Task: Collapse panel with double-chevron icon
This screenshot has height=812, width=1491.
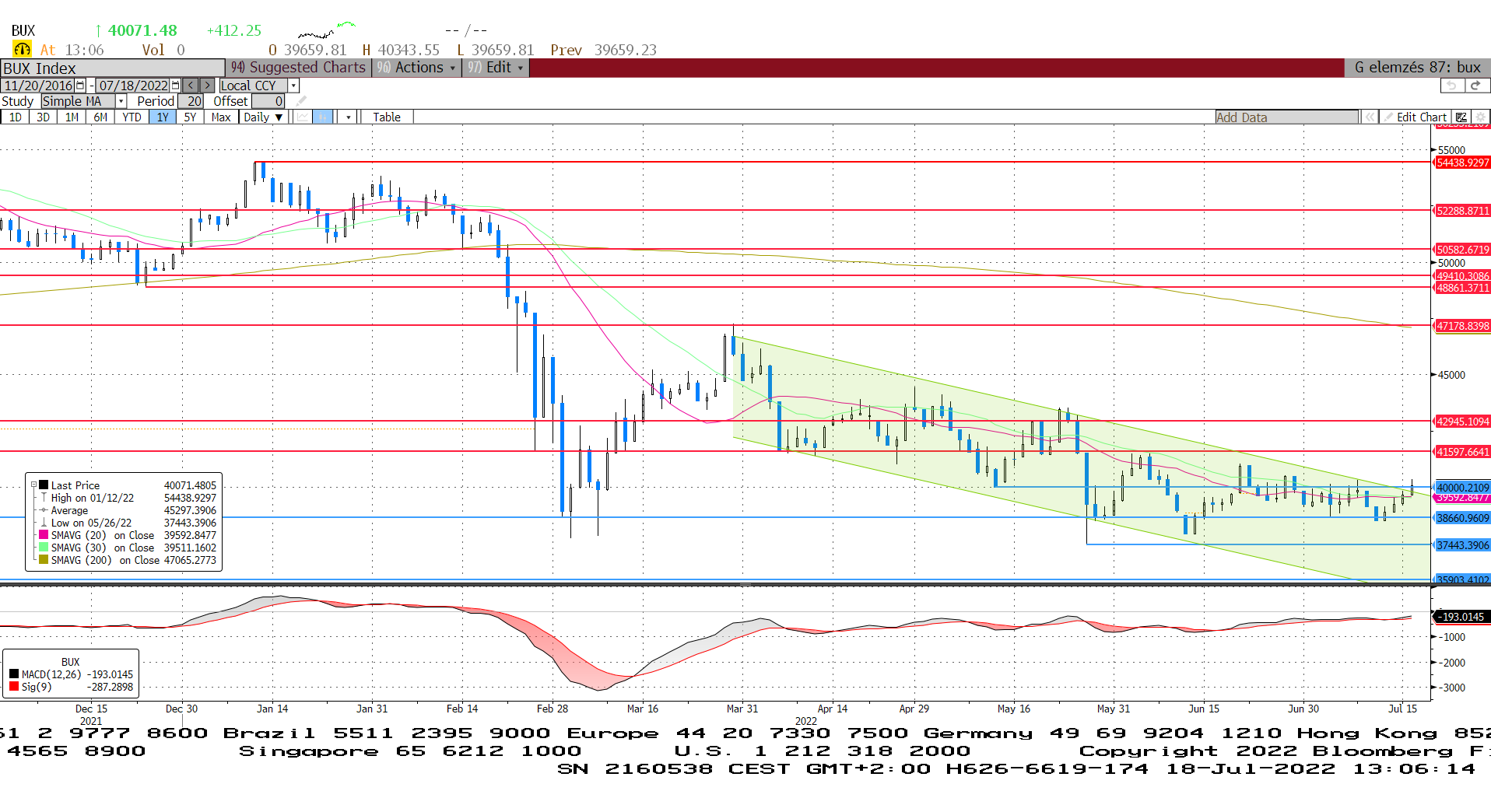Action: (1370, 117)
